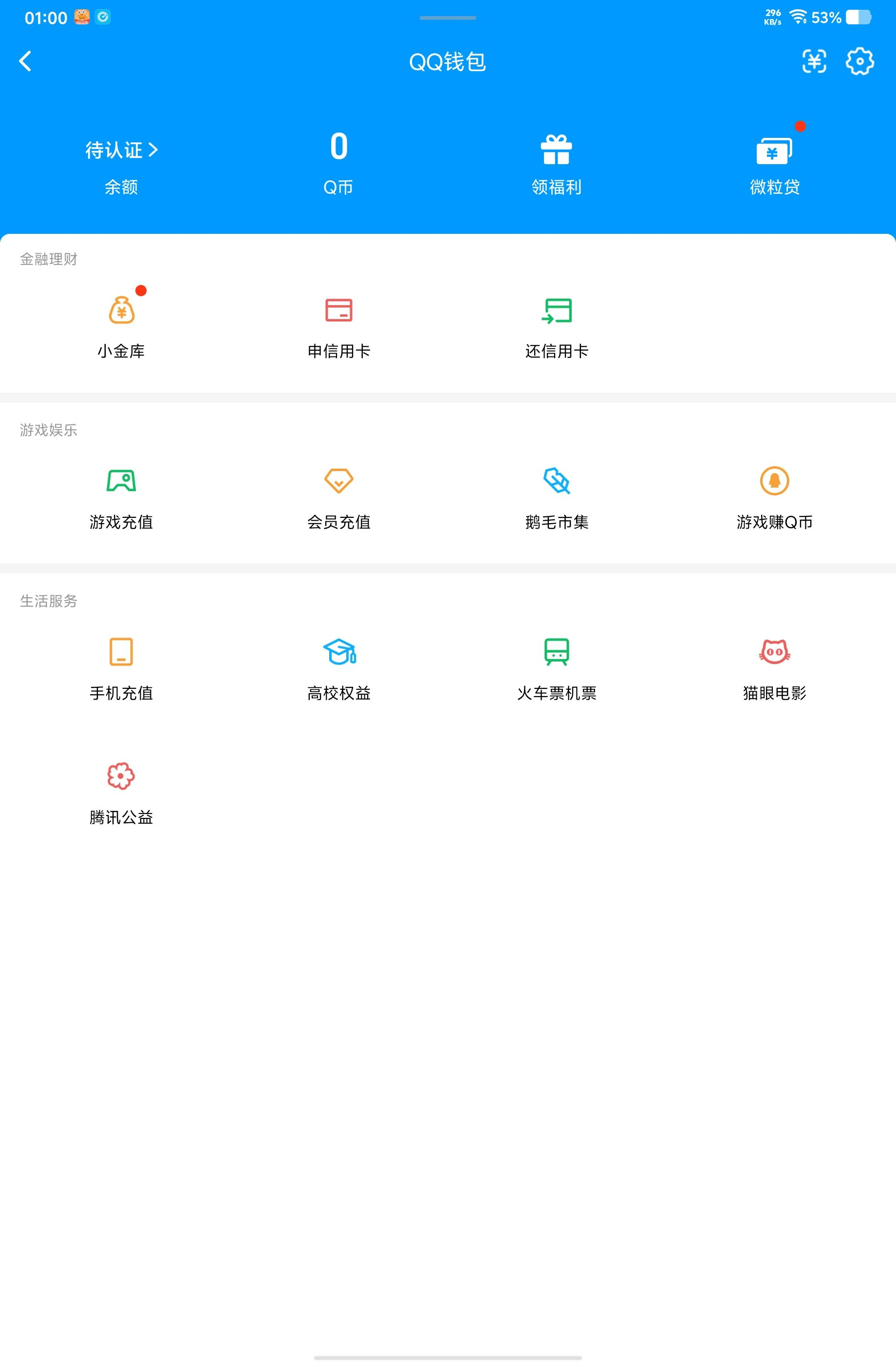Tap the 296 KB/s network speed indicator

pos(773,17)
